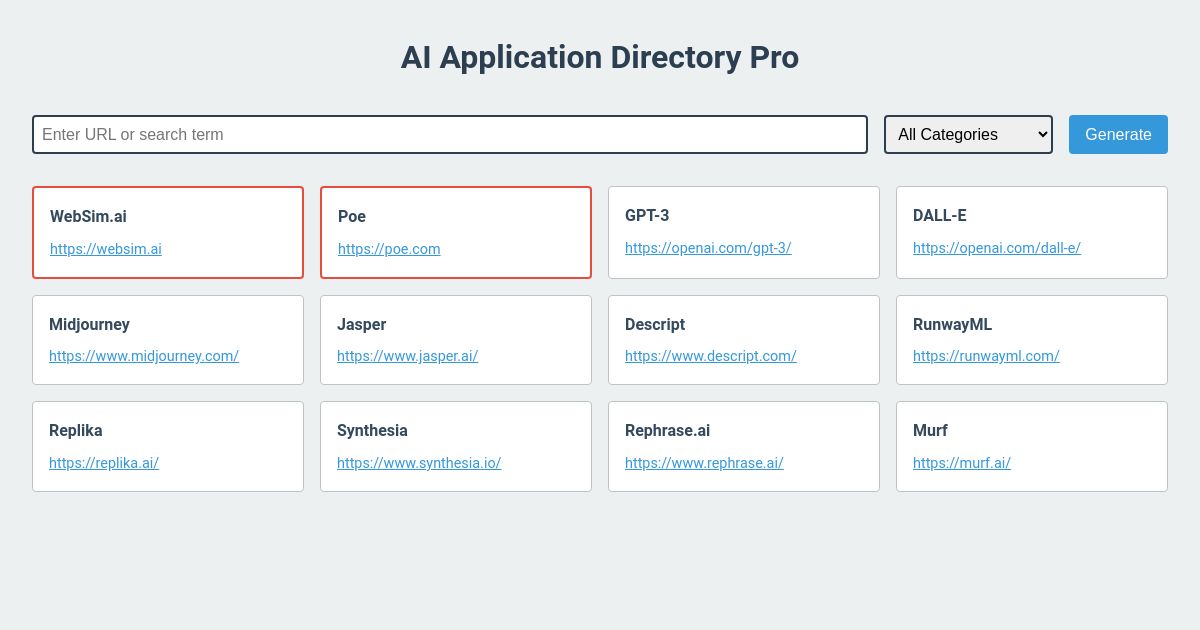Click the Generate button
Viewport: 1200px width, 630px height.
1118,134
